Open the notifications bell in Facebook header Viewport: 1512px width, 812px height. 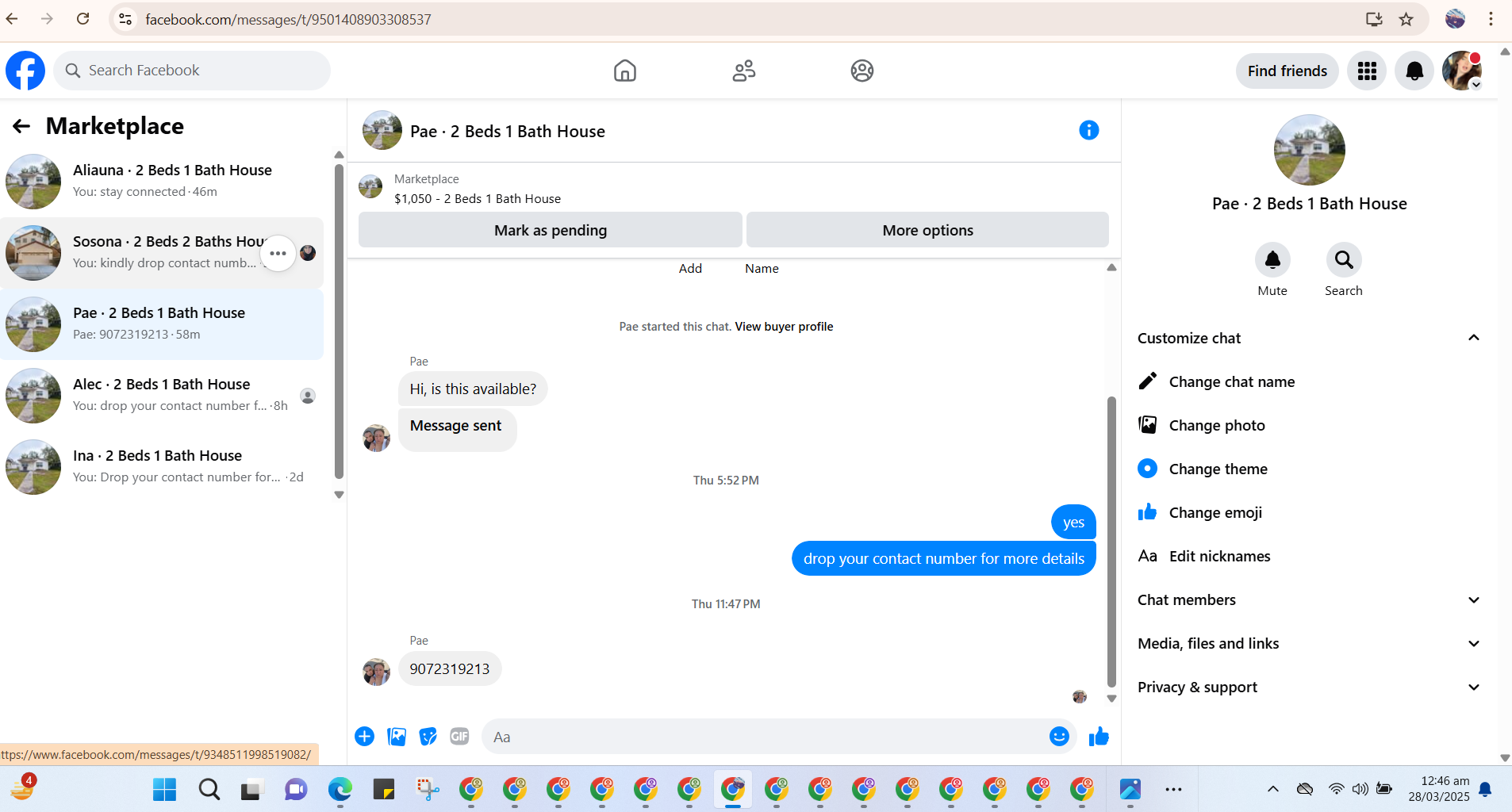(1414, 71)
